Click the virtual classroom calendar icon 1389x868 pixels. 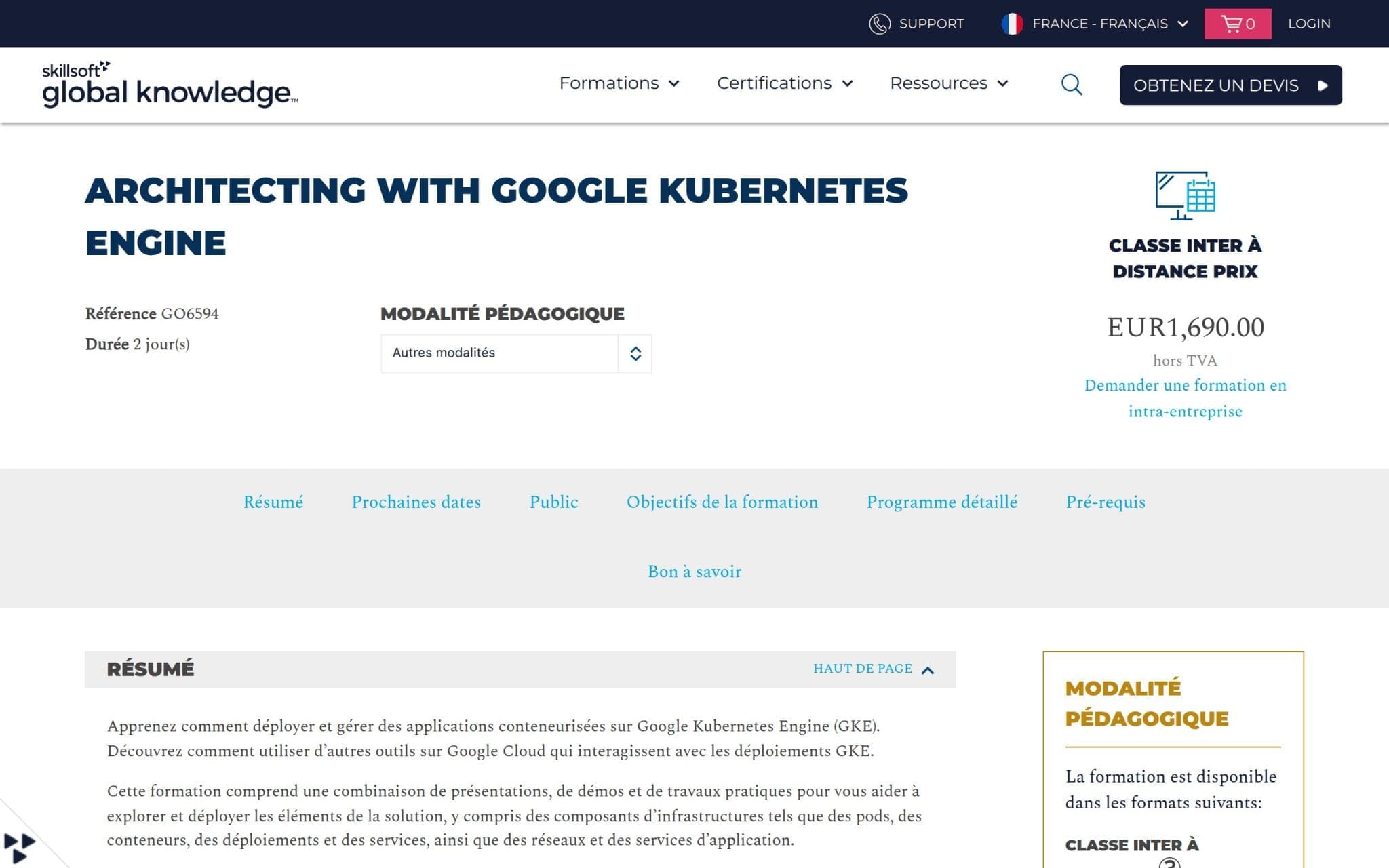pos(1185,195)
